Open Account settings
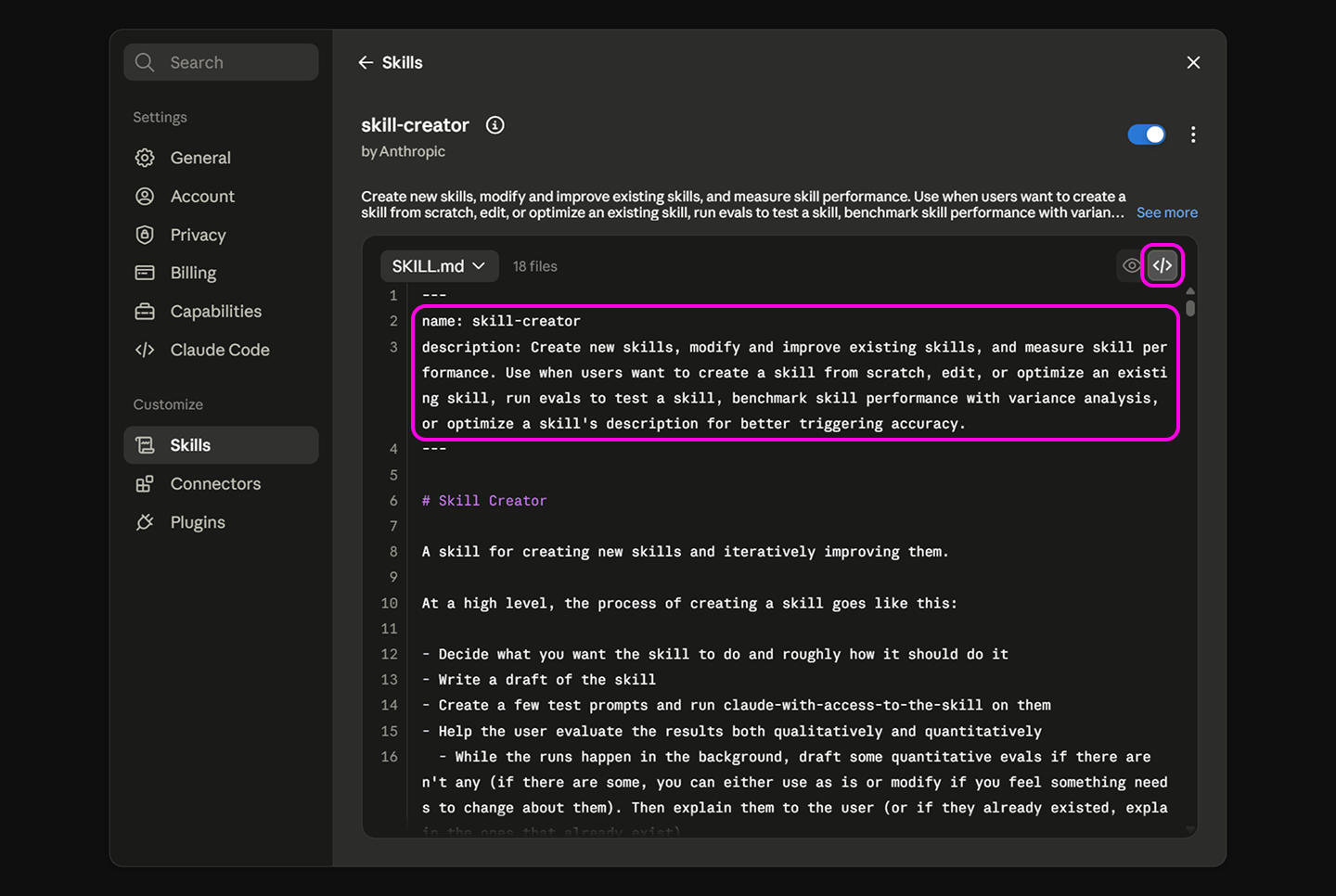This screenshot has height=896, width=1336. pyautogui.click(x=221, y=197)
